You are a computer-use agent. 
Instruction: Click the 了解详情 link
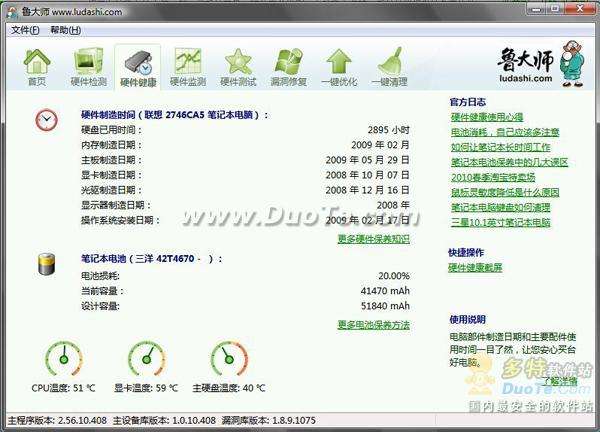(x=560, y=380)
